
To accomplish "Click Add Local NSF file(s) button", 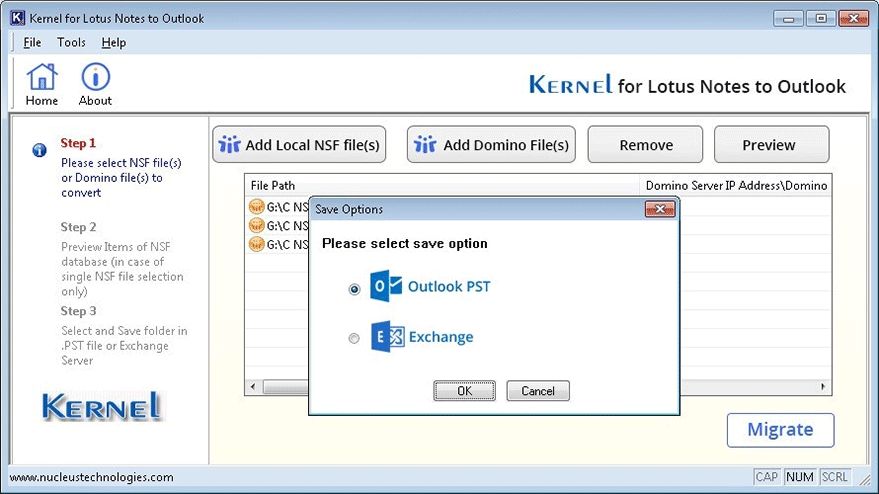I will click(x=299, y=145).
